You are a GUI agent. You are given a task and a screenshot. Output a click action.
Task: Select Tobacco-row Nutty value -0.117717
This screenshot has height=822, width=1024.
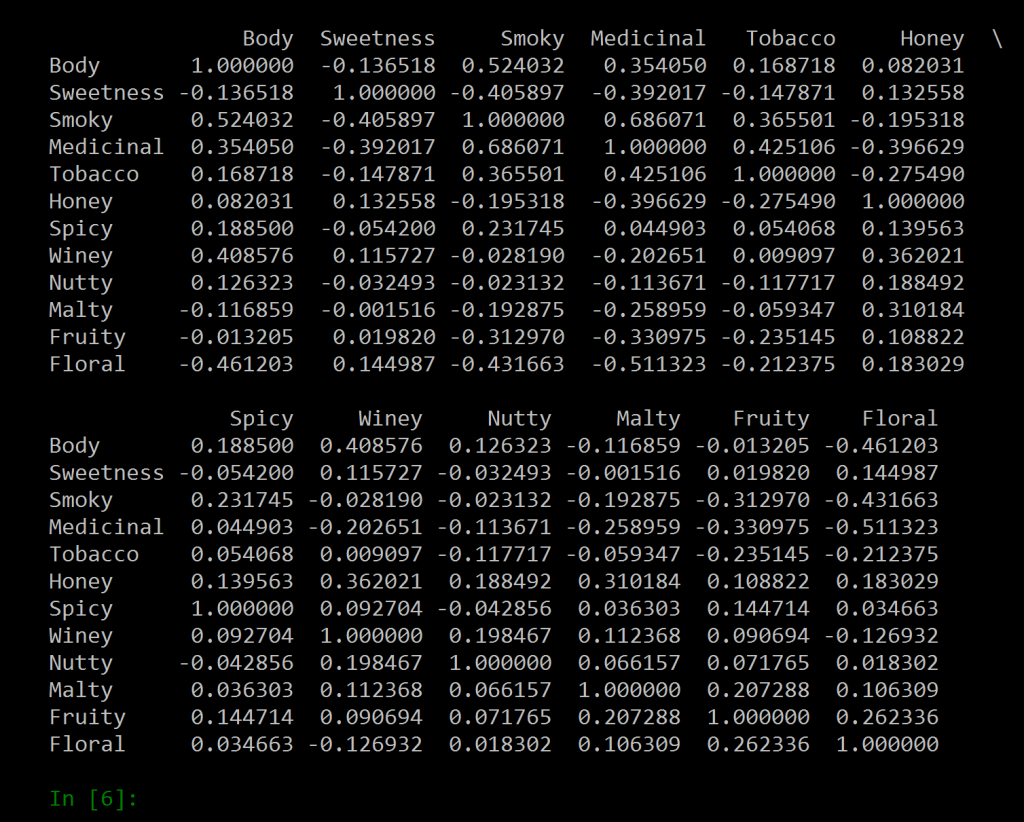tap(494, 554)
